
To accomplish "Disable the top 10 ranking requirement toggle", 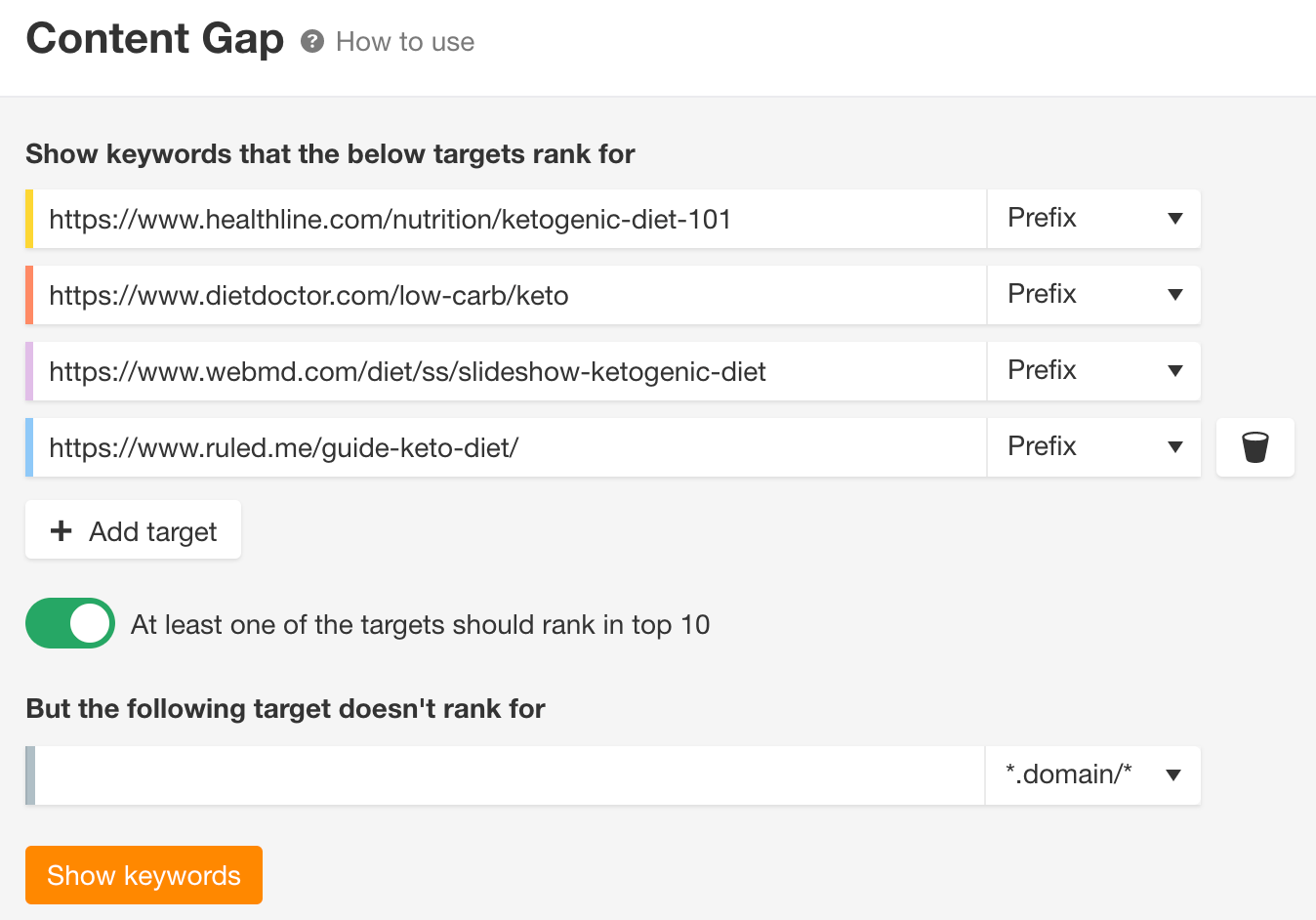I will point(69,623).
